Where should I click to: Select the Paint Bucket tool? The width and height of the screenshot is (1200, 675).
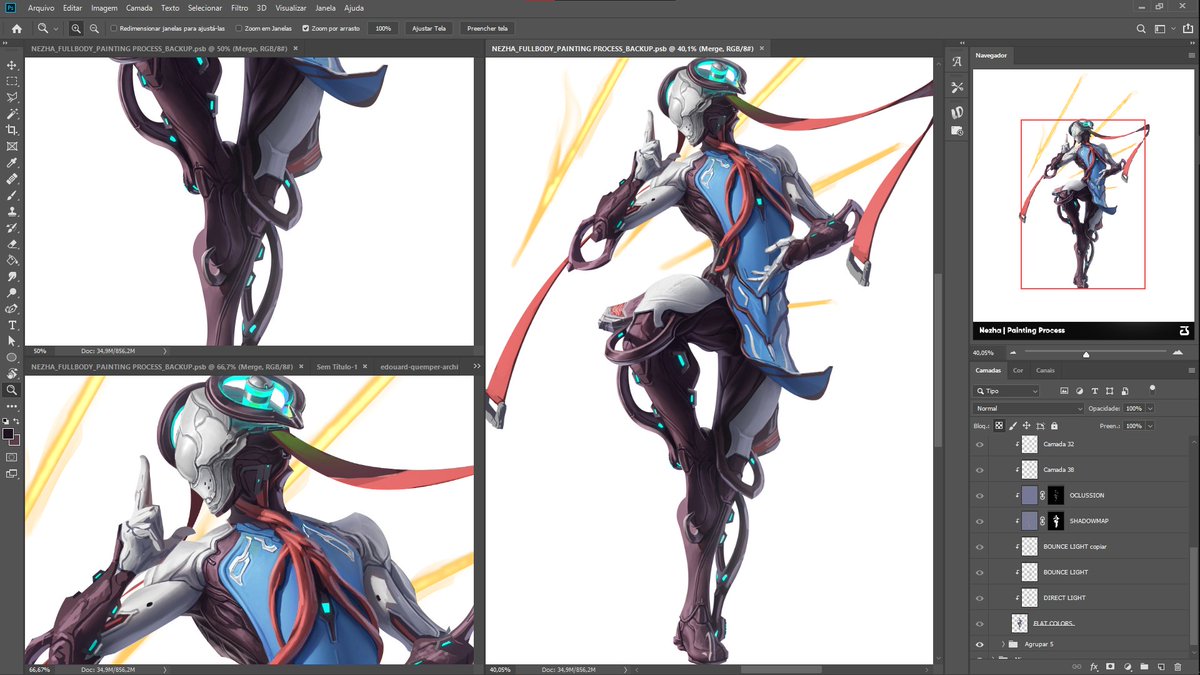tap(12, 260)
